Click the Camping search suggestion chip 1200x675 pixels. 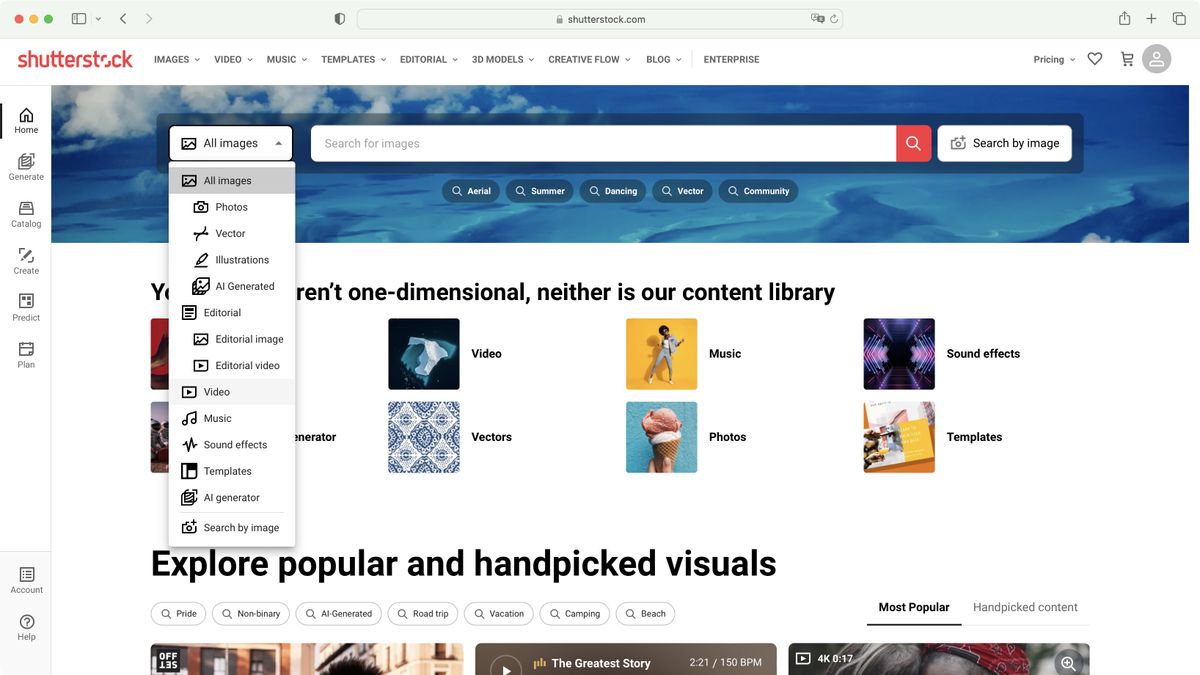coord(574,613)
